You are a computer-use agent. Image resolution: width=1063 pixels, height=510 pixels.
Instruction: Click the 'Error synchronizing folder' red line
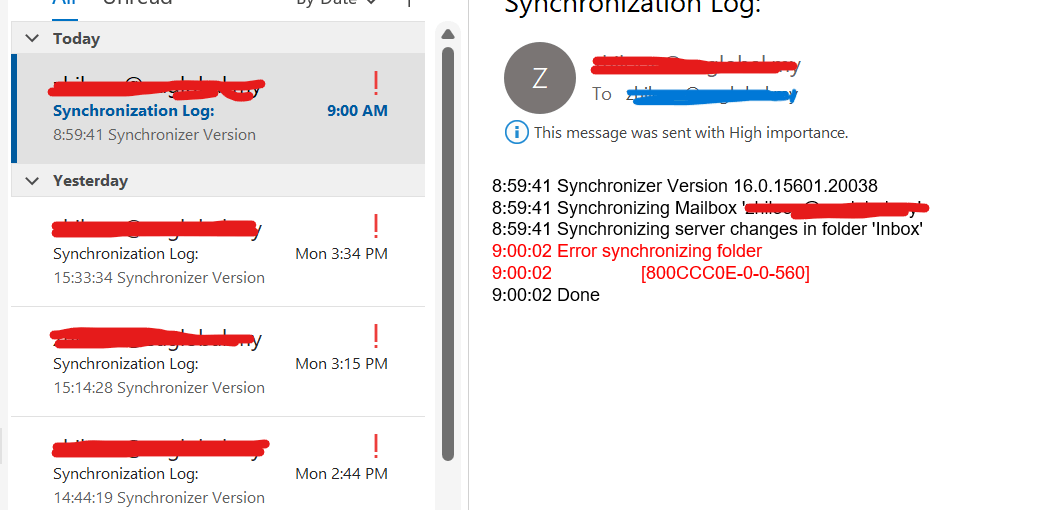click(627, 252)
